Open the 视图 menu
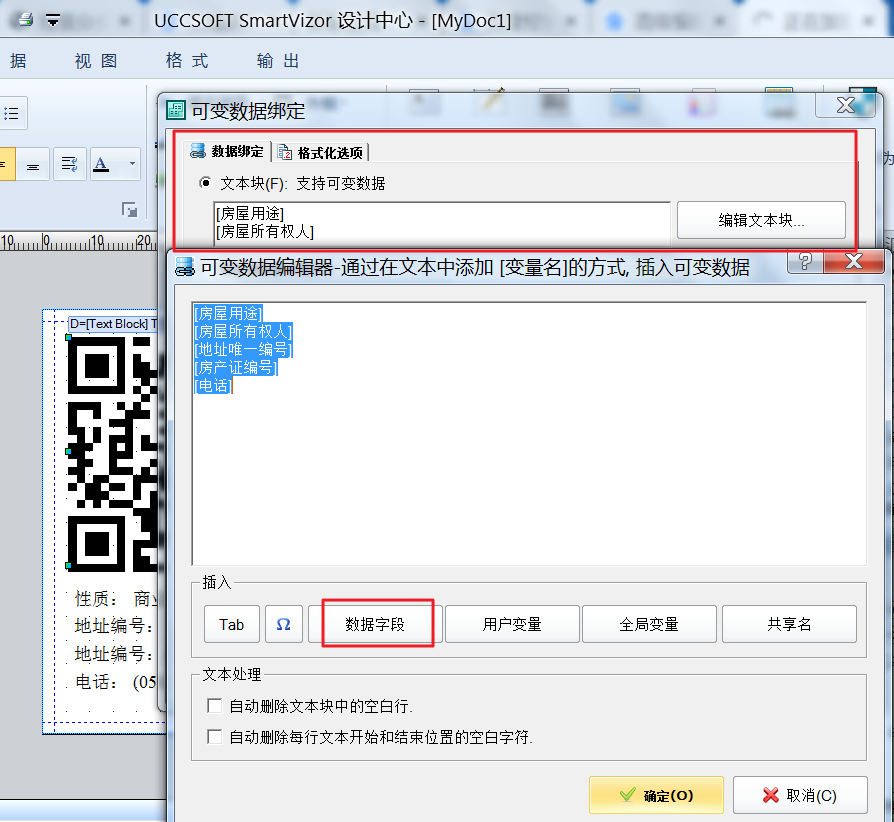 tap(96, 60)
